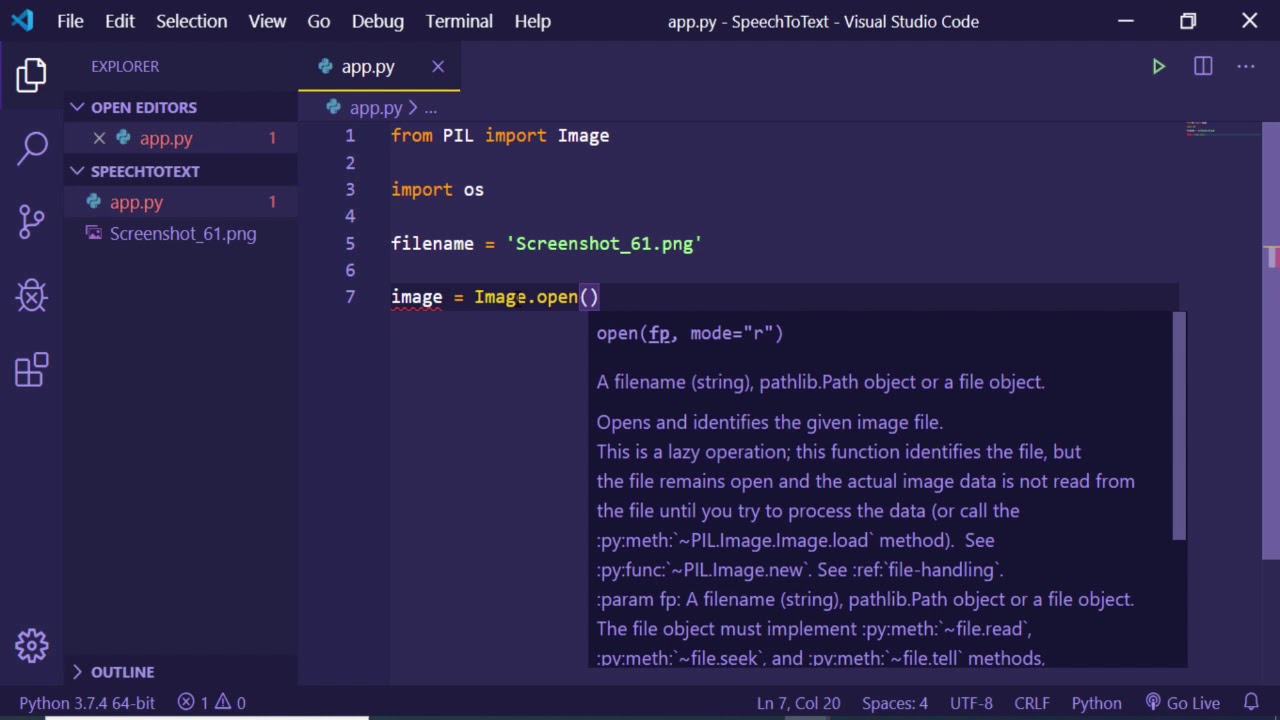1280x720 pixels.
Task: Close the app.py editor tab
Action: click(x=438, y=67)
